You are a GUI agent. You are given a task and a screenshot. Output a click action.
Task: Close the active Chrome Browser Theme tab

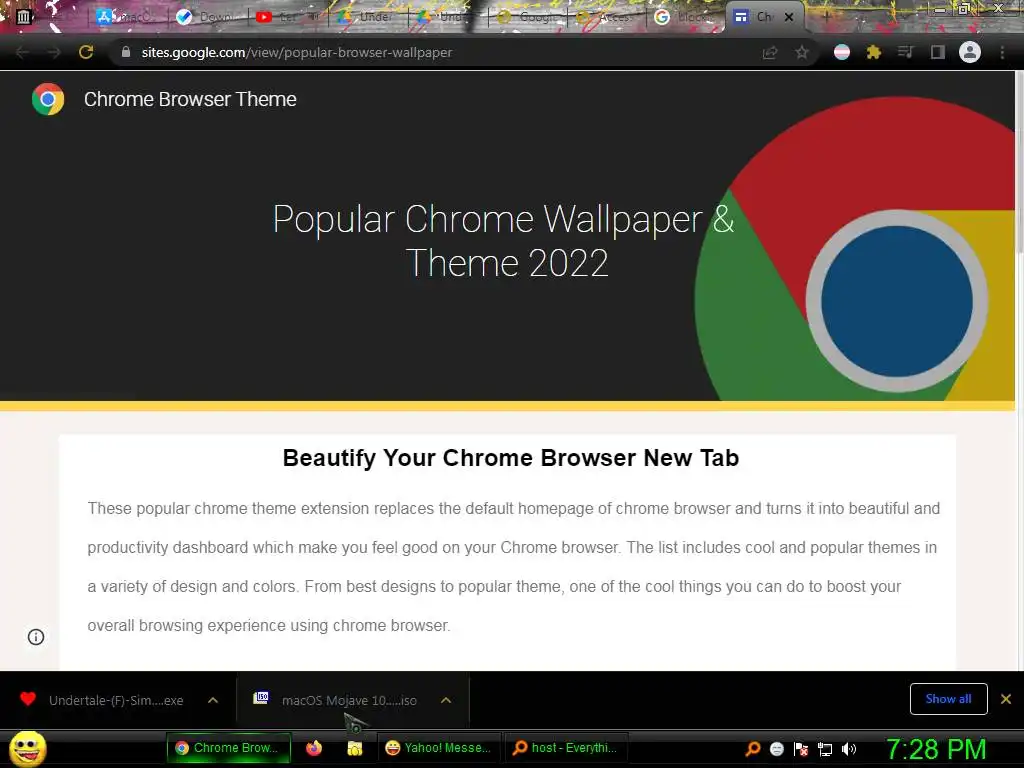789,18
